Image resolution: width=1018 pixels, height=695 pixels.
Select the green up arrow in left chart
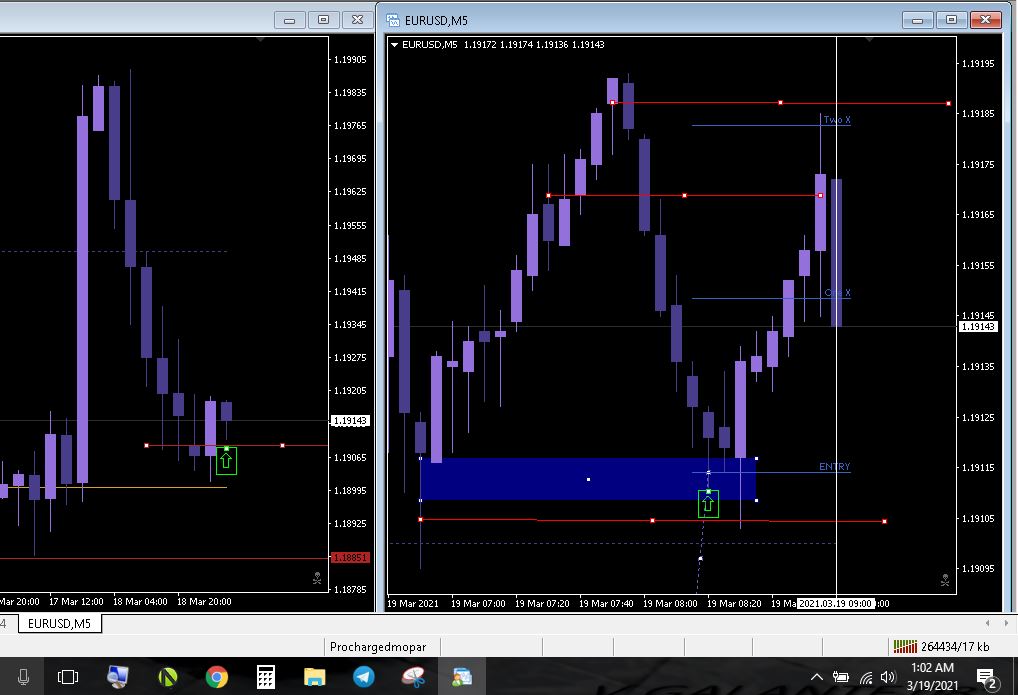click(x=226, y=461)
